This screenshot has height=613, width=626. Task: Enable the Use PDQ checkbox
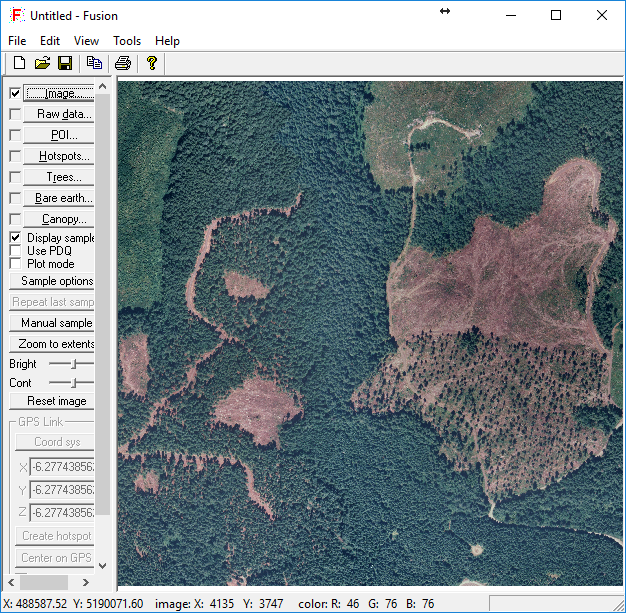(15, 251)
